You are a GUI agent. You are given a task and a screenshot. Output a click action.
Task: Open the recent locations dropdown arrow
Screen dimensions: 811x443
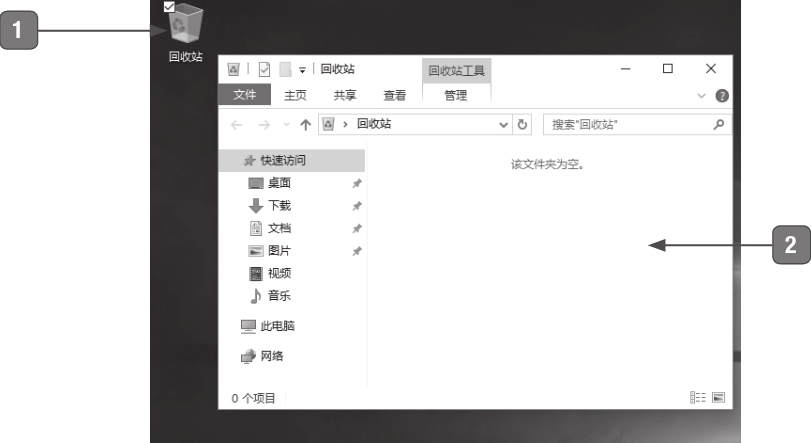pyautogui.click(x=286, y=124)
